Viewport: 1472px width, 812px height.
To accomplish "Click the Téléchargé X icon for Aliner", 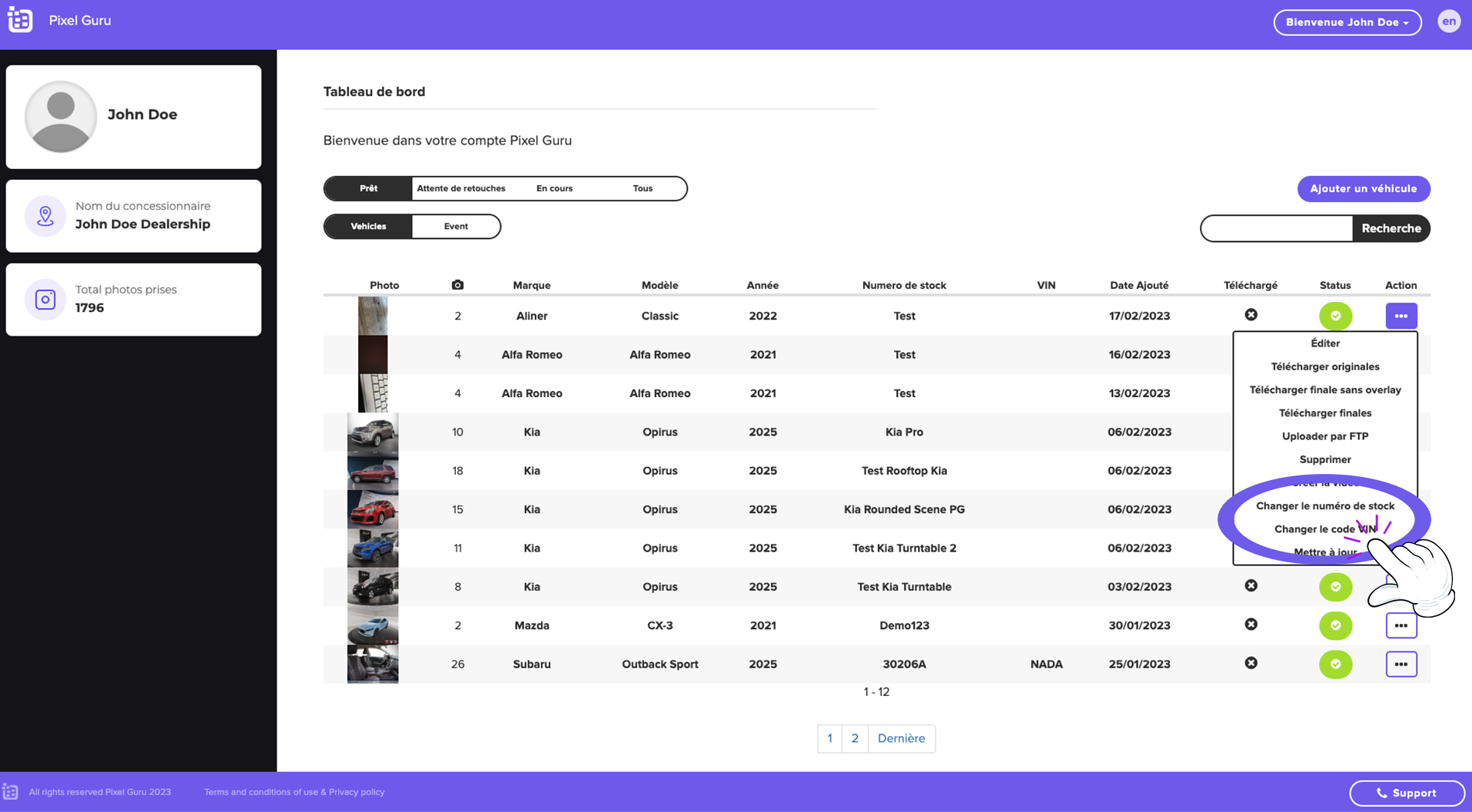I will point(1251,315).
